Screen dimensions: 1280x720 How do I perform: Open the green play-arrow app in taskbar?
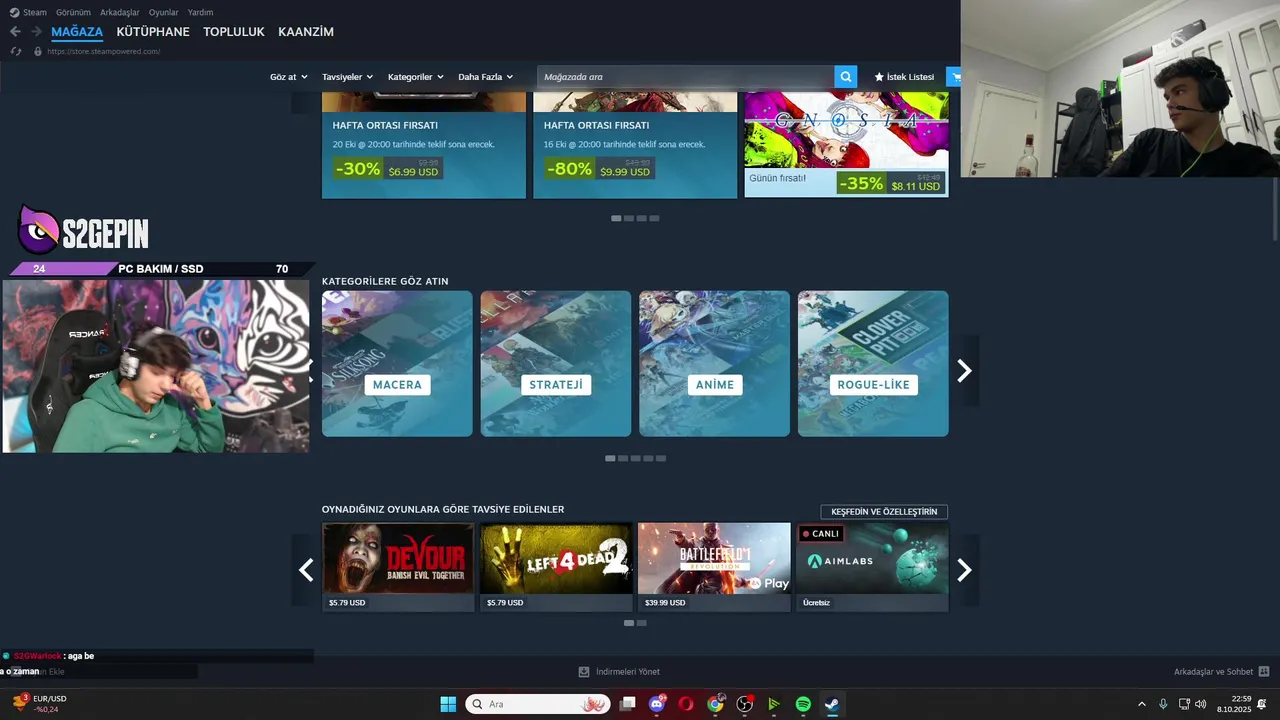(x=773, y=704)
